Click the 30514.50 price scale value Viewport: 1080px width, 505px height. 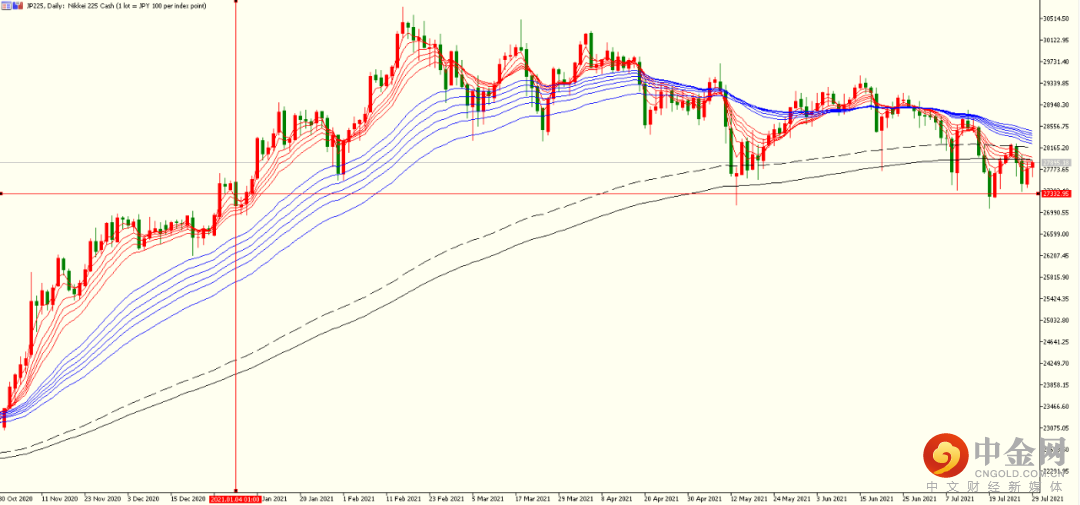pos(1056,19)
